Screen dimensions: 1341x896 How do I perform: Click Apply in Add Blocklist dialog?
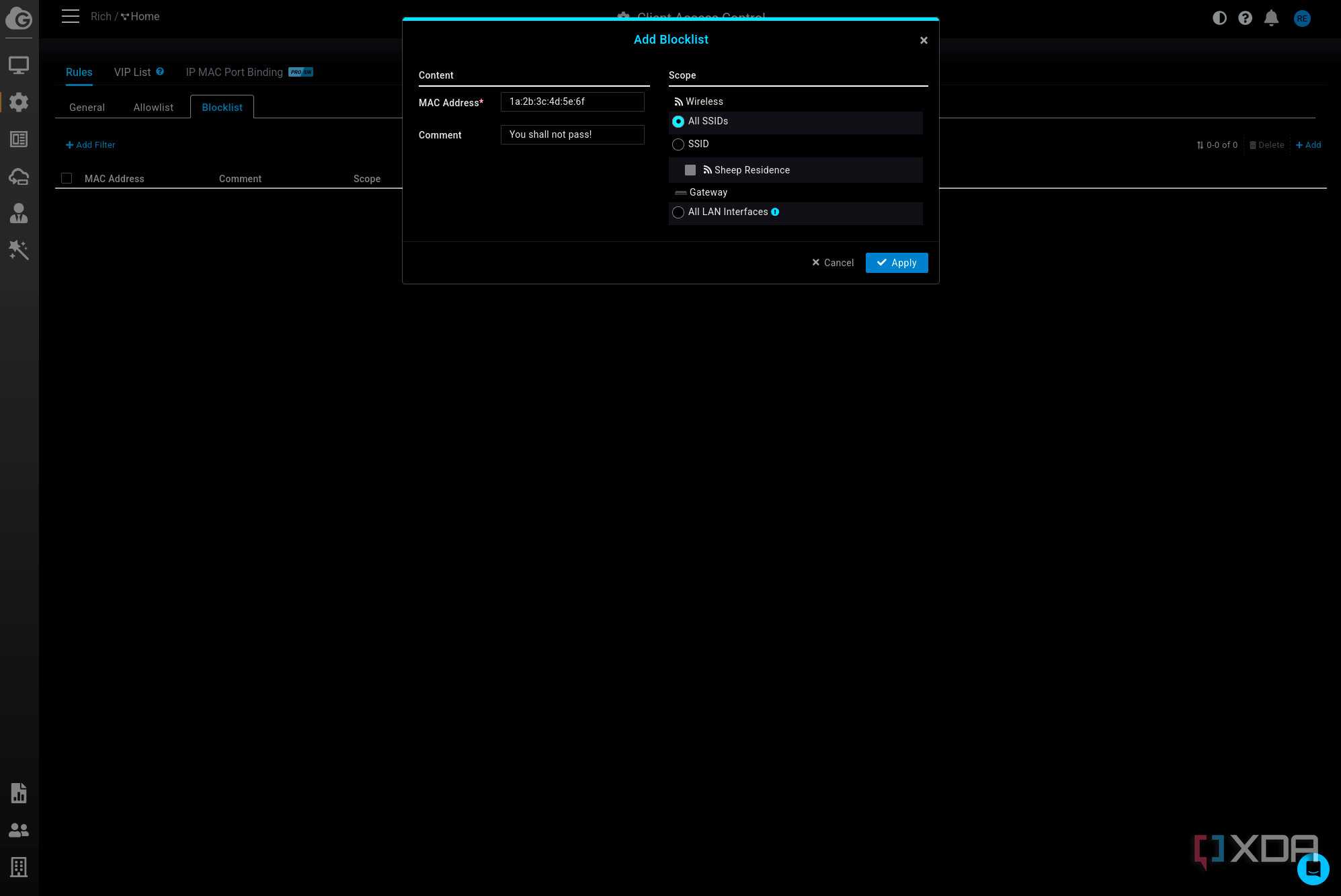pos(897,263)
